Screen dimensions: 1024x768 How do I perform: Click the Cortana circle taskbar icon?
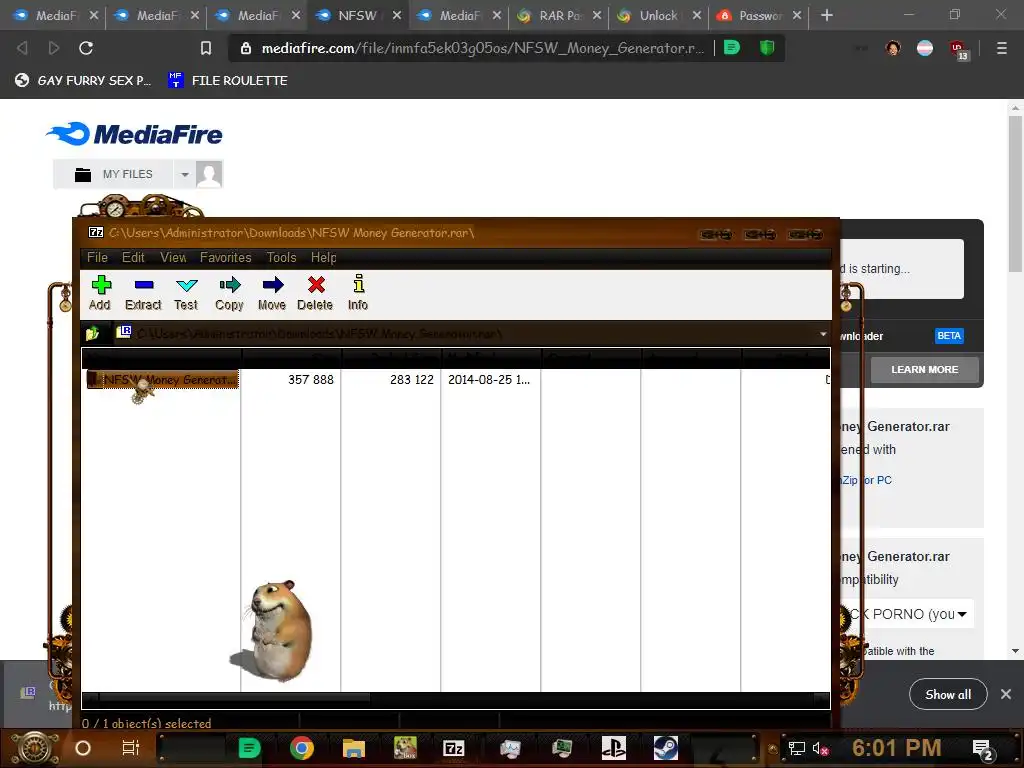pyautogui.click(x=83, y=748)
